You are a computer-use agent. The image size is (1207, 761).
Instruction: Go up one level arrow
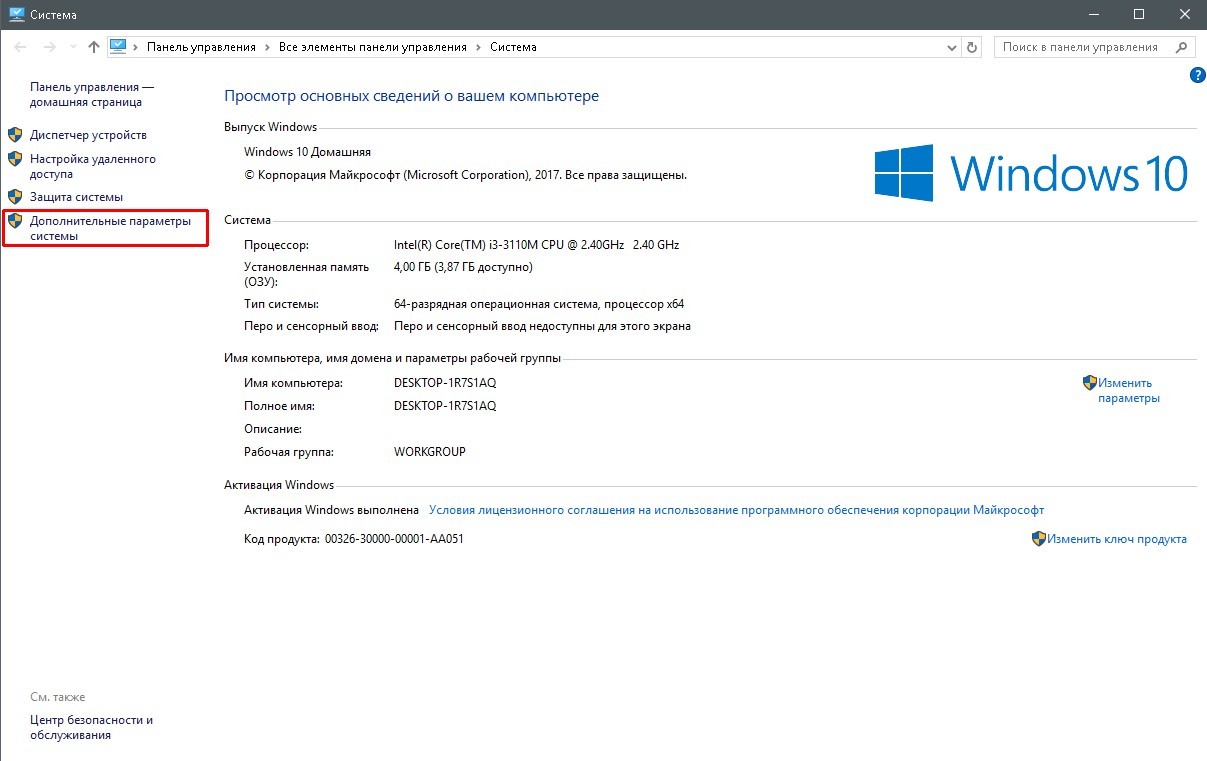(94, 47)
